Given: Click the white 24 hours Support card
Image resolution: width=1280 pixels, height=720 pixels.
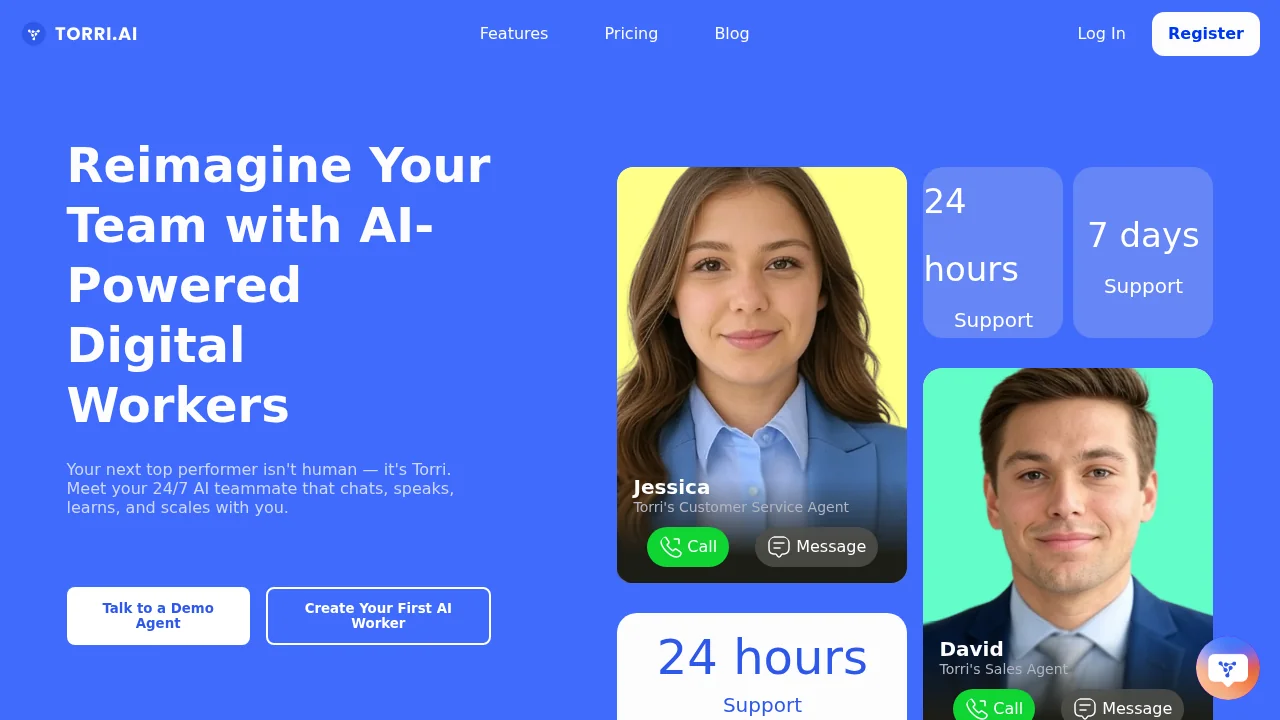Looking at the screenshot, I should pyautogui.click(x=762, y=666).
